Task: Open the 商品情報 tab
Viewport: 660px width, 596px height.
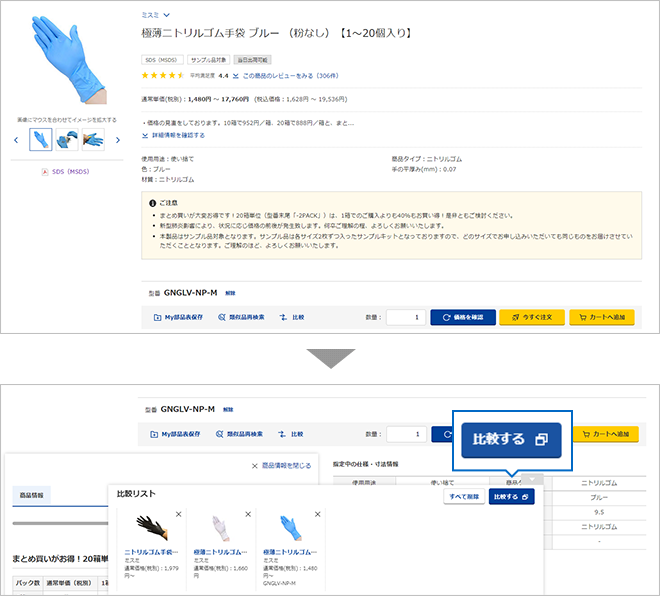Action: [x=28, y=496]
